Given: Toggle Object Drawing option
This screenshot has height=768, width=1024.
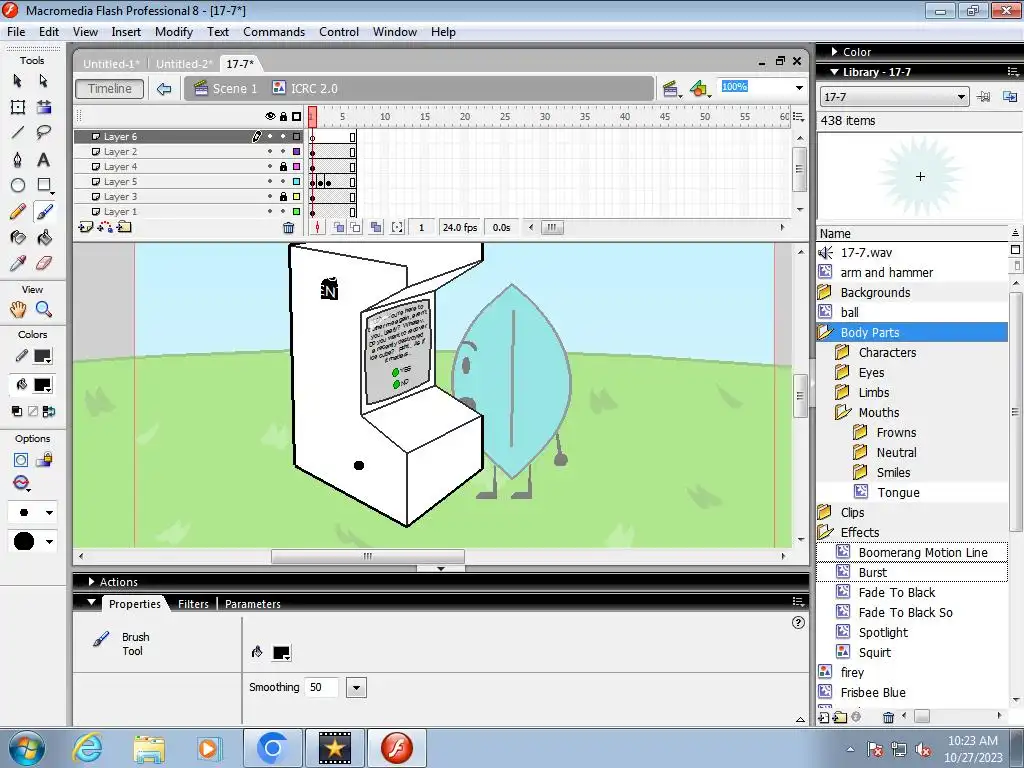Looking at the screenshot, I should pos(21,460).
